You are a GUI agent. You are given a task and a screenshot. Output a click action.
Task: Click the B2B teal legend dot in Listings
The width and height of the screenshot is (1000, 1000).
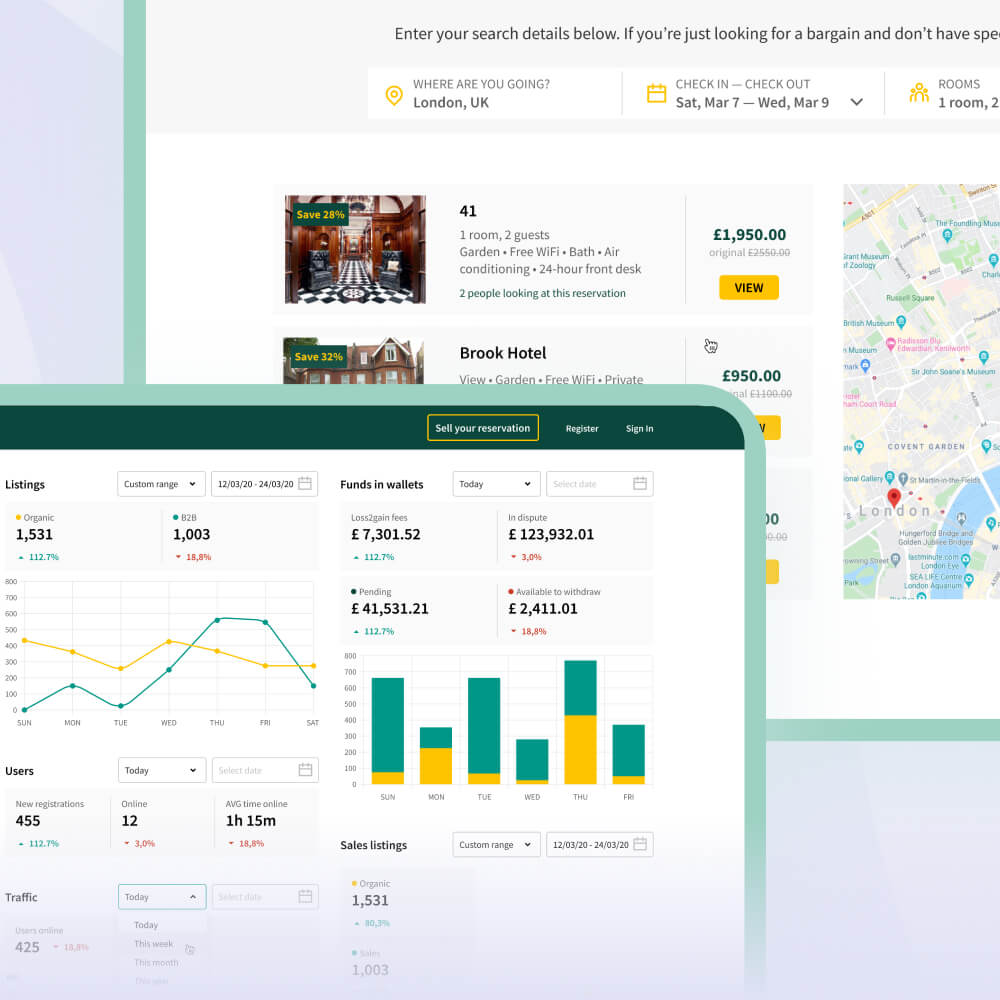click(x=175, y=517)
